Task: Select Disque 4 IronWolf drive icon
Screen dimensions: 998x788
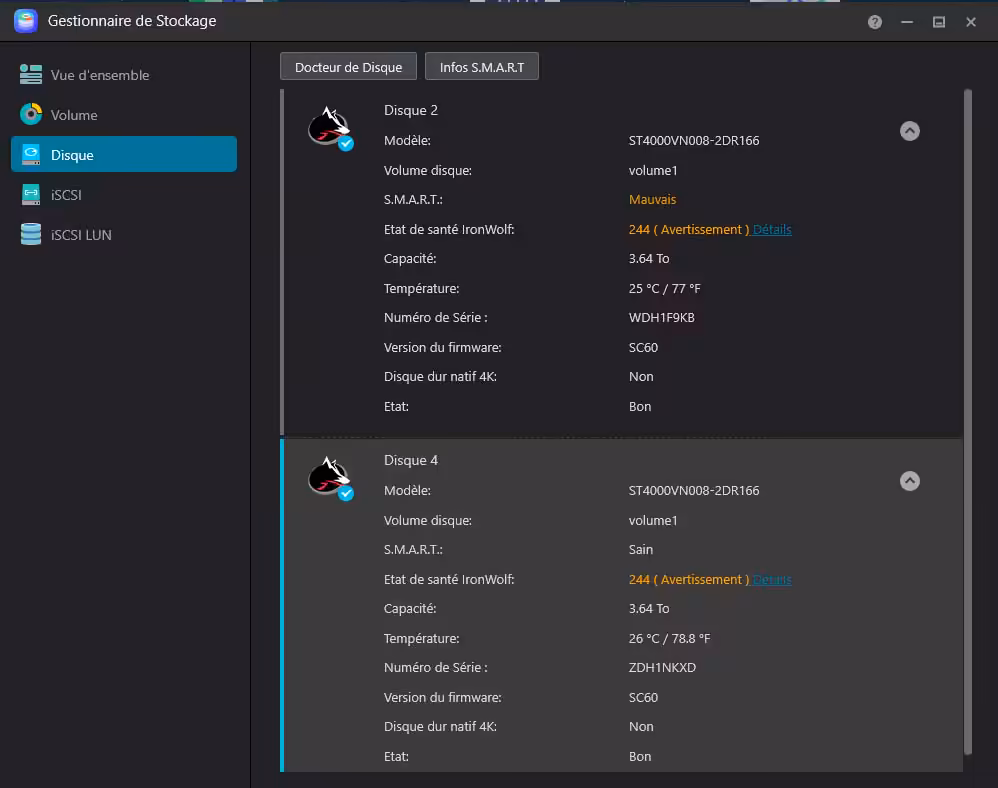Action: pyautogui.click(x=330, y=478)
